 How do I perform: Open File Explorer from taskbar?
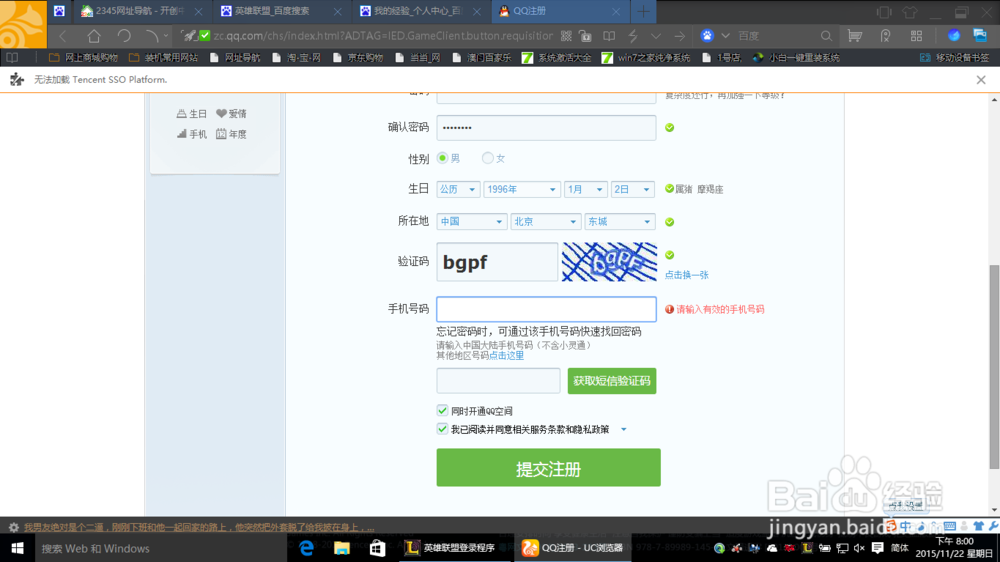[342, 548]
